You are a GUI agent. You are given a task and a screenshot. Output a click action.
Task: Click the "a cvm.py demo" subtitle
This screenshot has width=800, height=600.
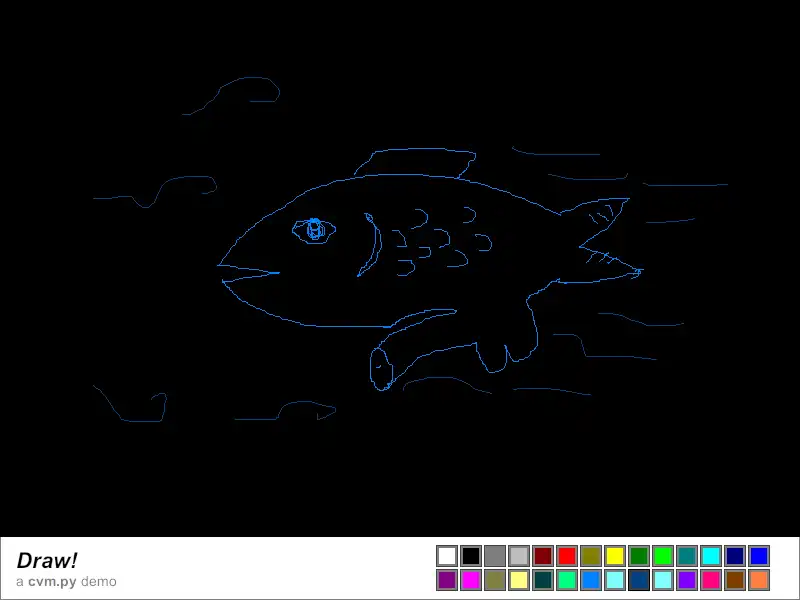(x=66, y=582)
